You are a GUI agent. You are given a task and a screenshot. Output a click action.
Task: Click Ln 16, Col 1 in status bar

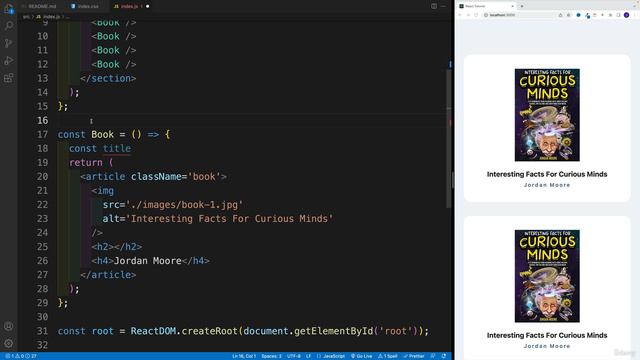click(x=244, y=356)
